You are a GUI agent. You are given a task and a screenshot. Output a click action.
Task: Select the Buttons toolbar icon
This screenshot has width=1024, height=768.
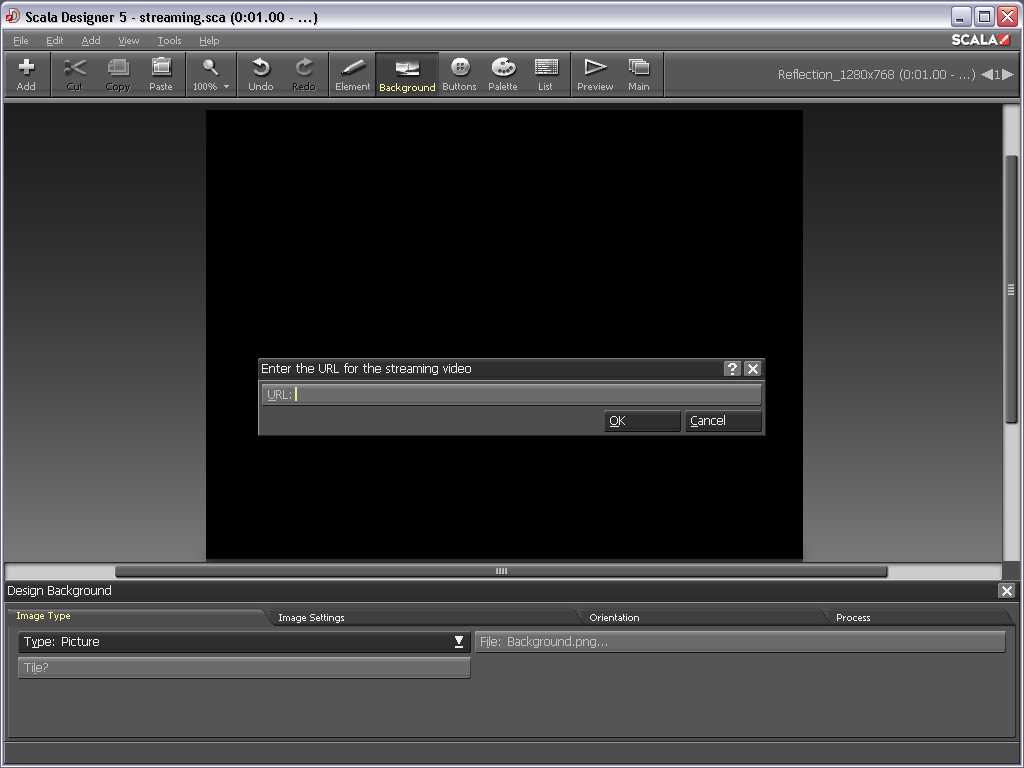(x=459, y=74)
